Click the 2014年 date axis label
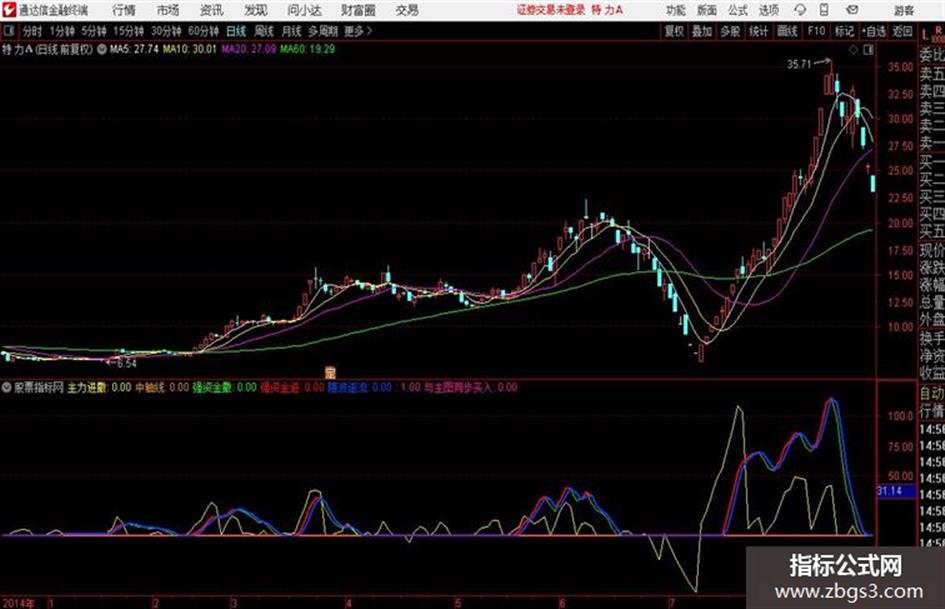 pyautogui.click(x=18, y=603)
